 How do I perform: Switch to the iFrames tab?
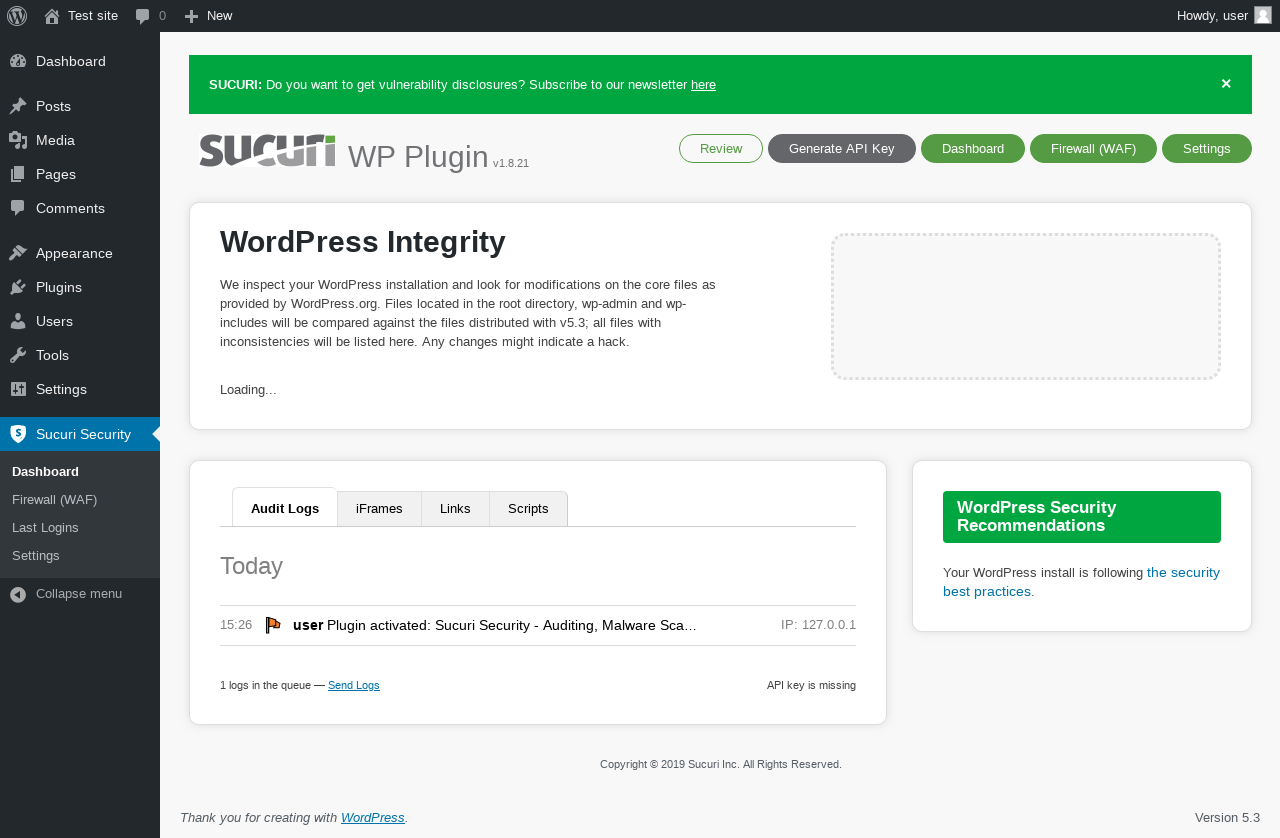[379, 508]
